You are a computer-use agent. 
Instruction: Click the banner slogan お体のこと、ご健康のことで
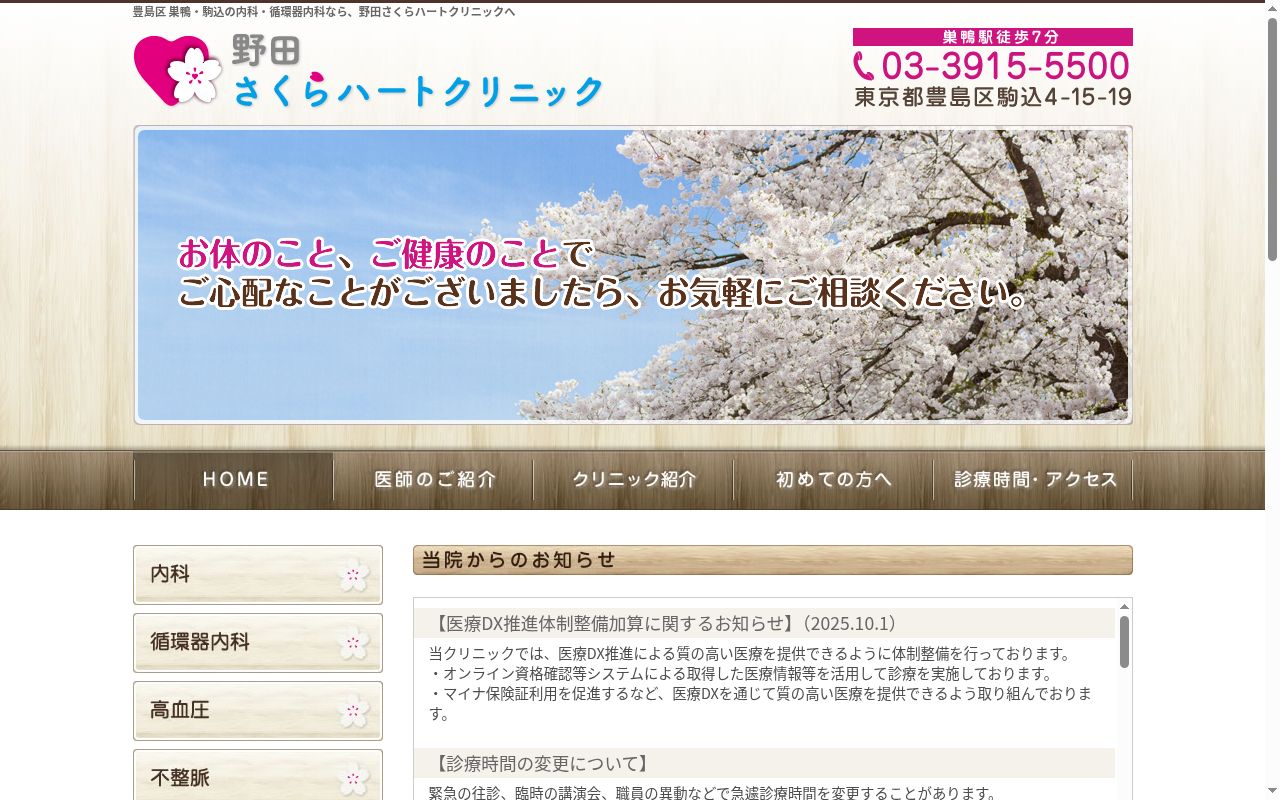(x=385, y=254)
